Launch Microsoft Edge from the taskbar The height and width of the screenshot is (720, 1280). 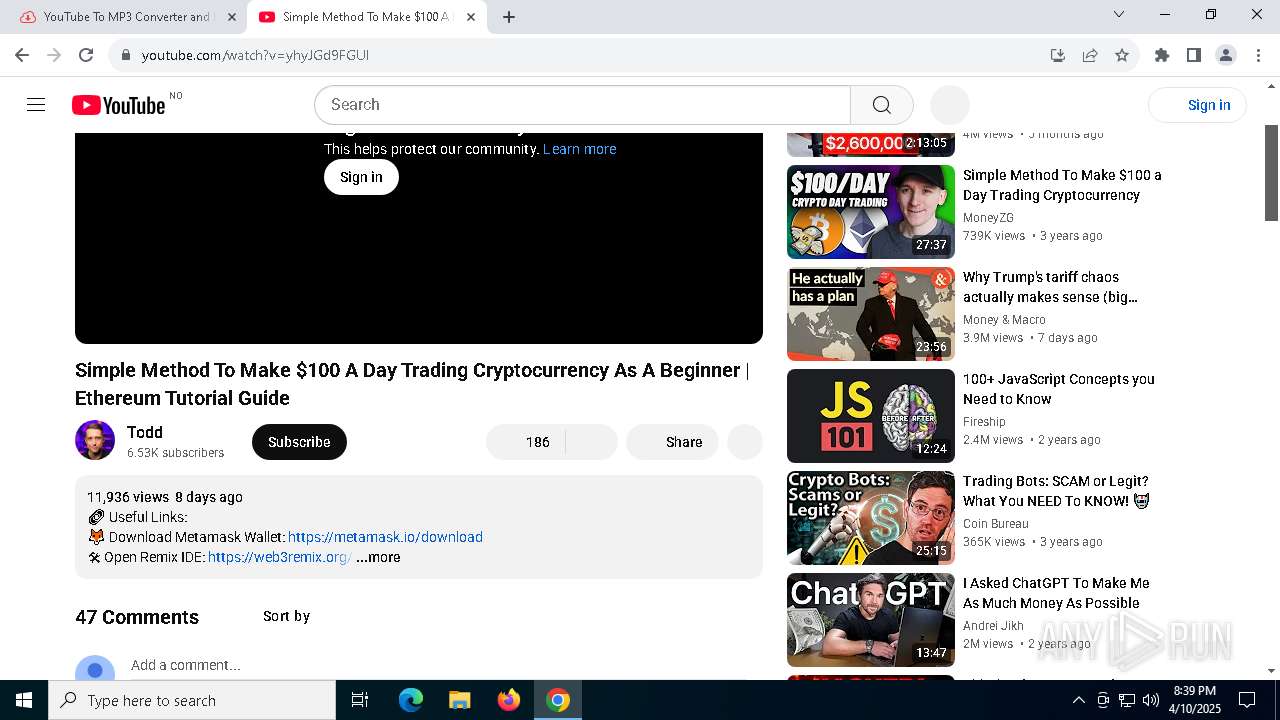[x=411, y=700]
